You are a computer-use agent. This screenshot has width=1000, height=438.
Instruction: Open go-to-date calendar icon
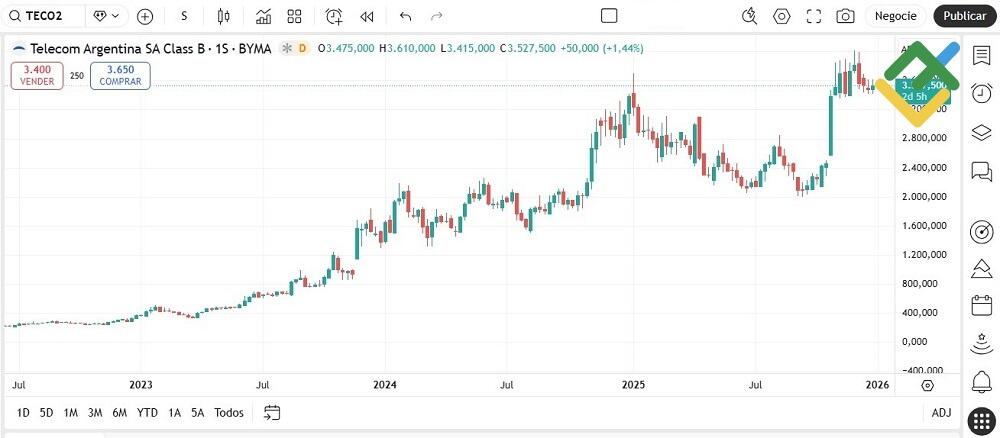pos(272,412)
